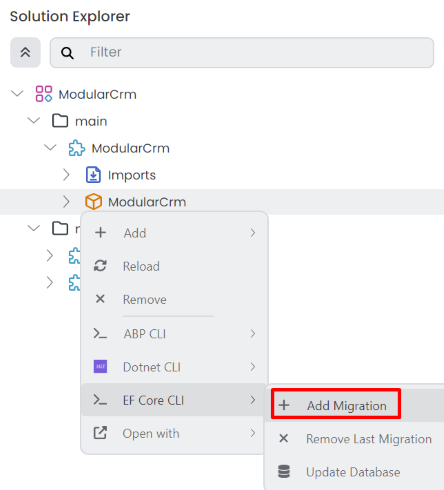Open the Open with submenu arrow
The height and width of the screenshot is (490, 444).
pyautogui.click(x=253, y=433)
